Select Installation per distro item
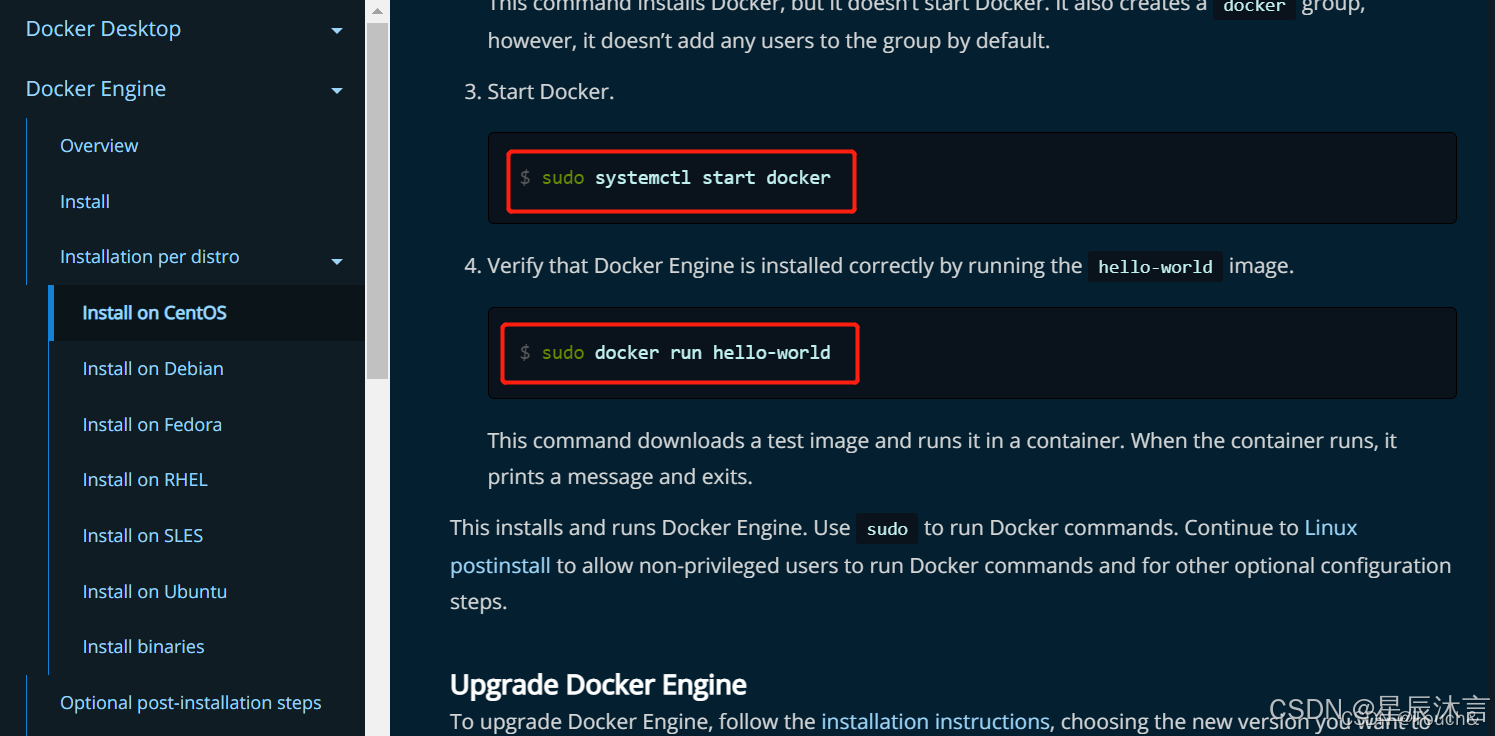Viewport: 1495px width, 736px height. [x=150, y=257]
